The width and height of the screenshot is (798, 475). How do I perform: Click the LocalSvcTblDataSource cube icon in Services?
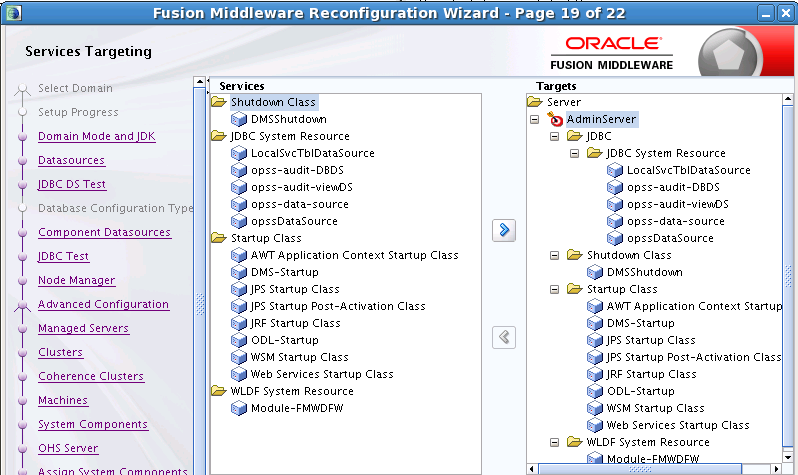(x=239, y=153)
